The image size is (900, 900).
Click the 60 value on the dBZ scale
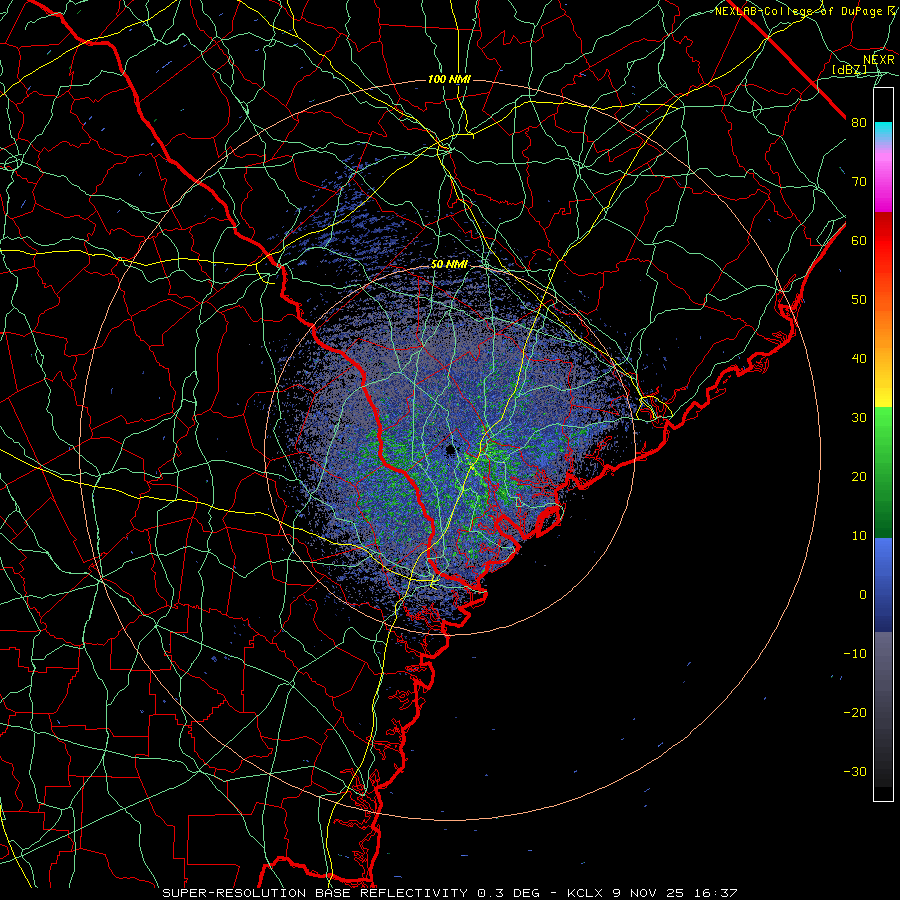pyautogui.click(x=859, y=241)
